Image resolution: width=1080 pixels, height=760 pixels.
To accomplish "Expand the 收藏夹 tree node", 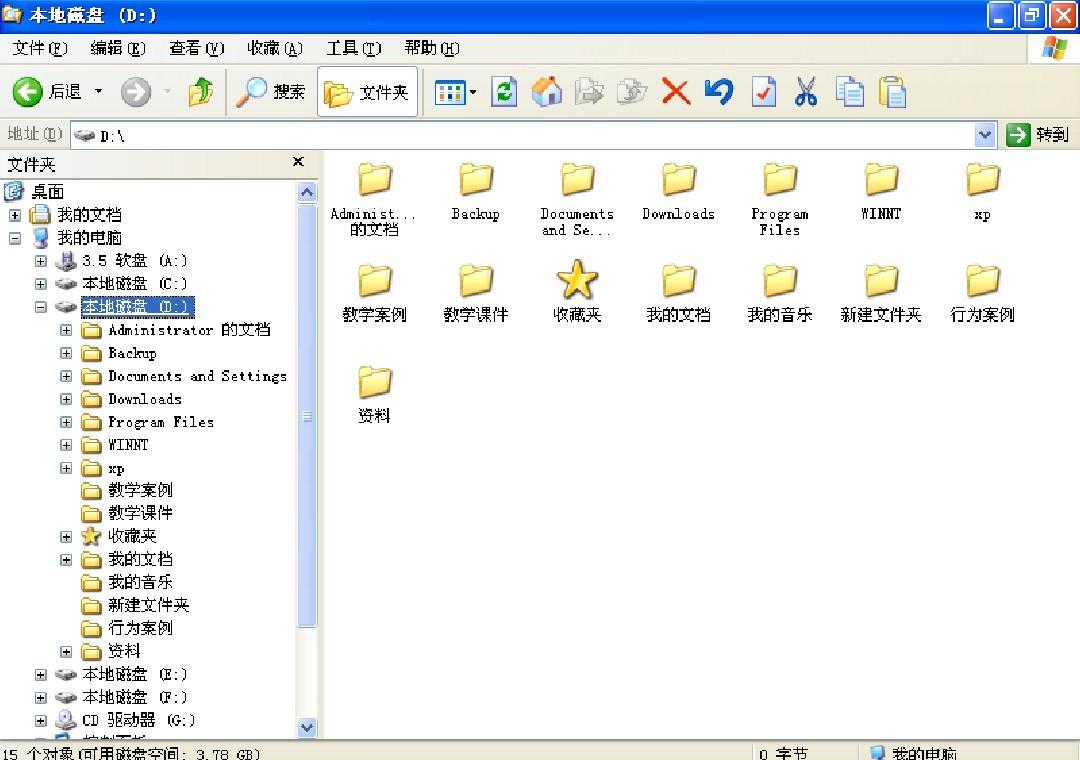I will click(x=66, y=537).
